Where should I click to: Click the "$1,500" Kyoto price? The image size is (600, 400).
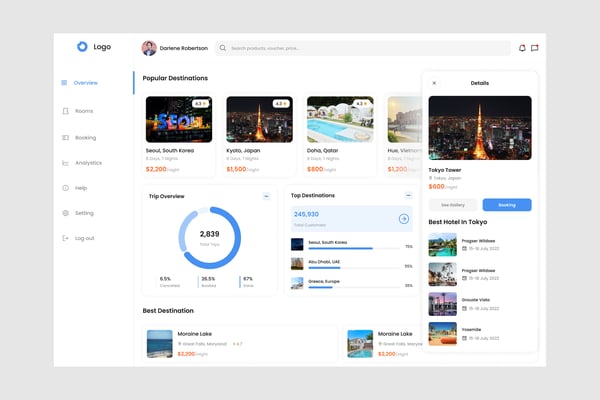[236, 169]
